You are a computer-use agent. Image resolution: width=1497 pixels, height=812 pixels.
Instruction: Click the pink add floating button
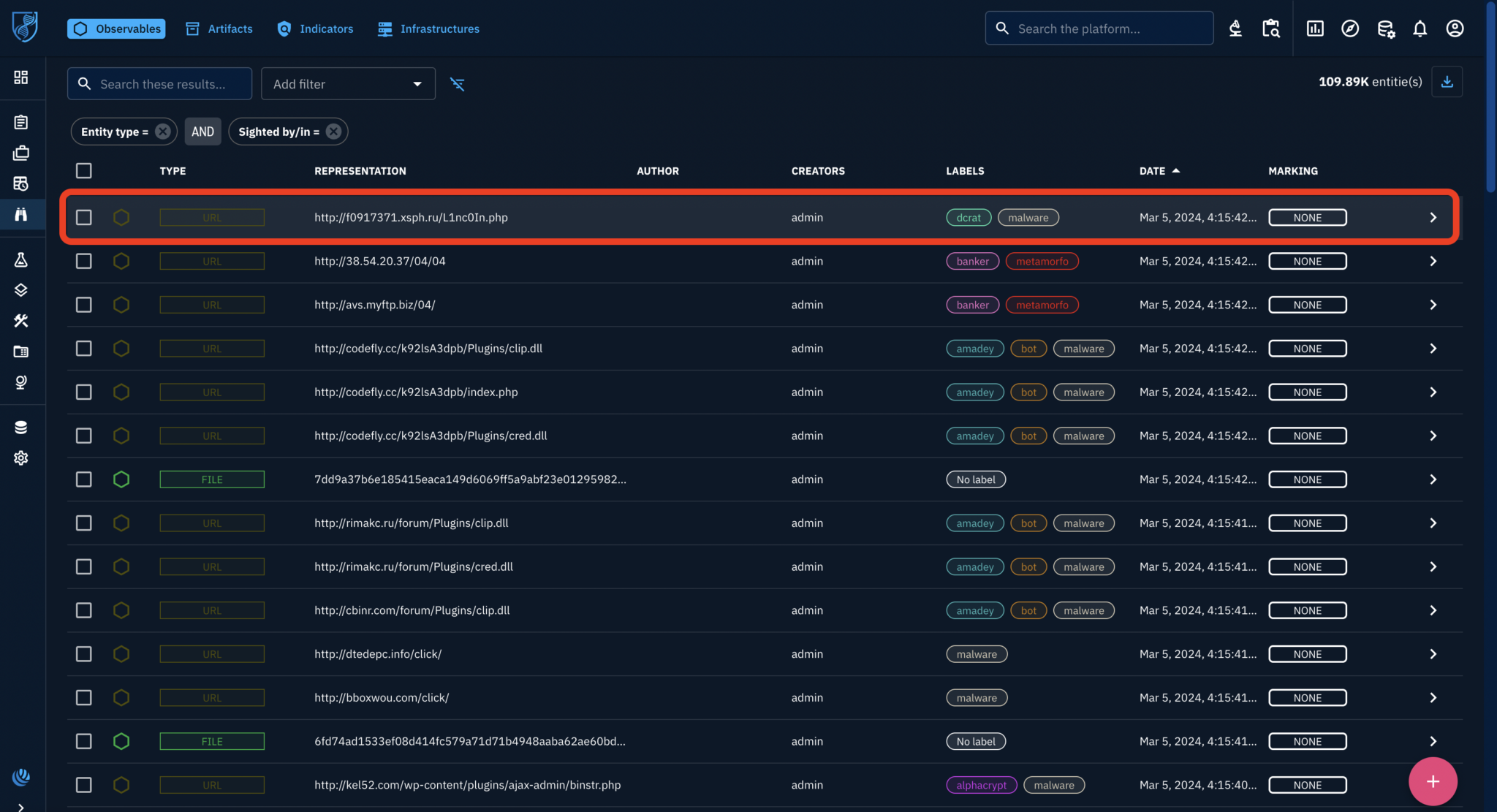pos(1432,781)
